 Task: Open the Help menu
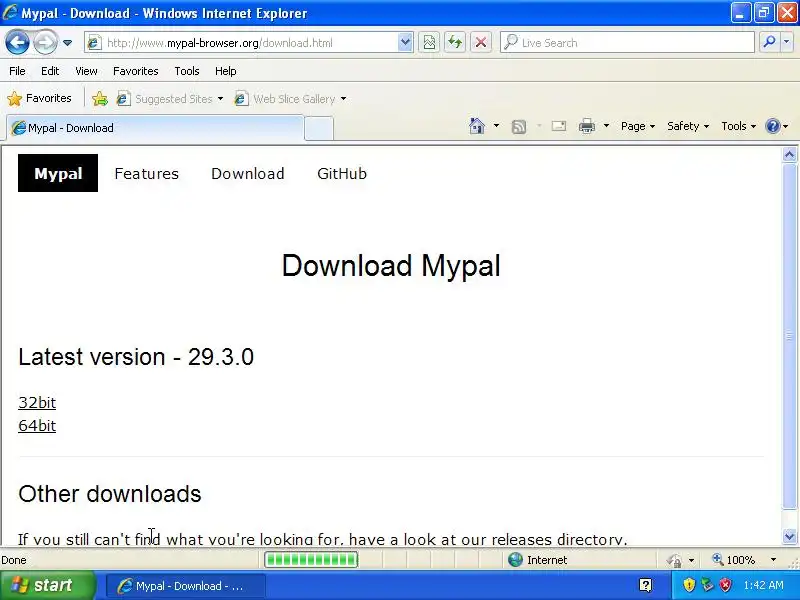tap(226, 71)
